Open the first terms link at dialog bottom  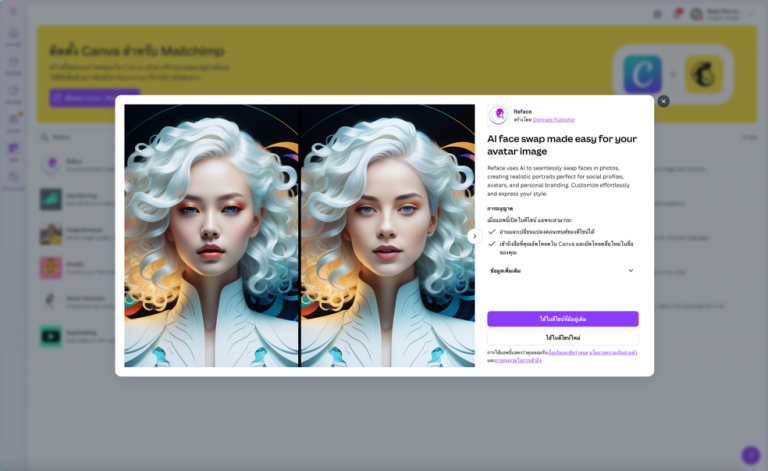pos(567,353)
